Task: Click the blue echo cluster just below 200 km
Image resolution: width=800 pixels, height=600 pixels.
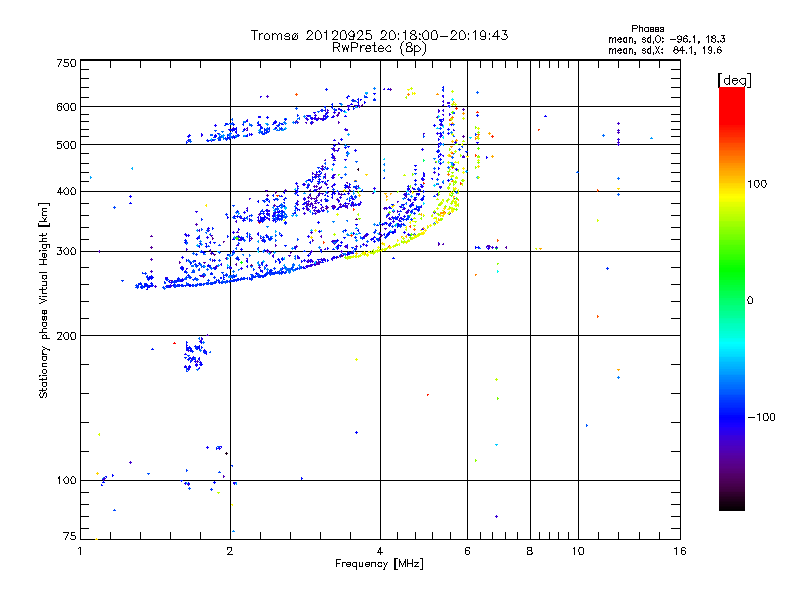Action: tap(196, 354)
